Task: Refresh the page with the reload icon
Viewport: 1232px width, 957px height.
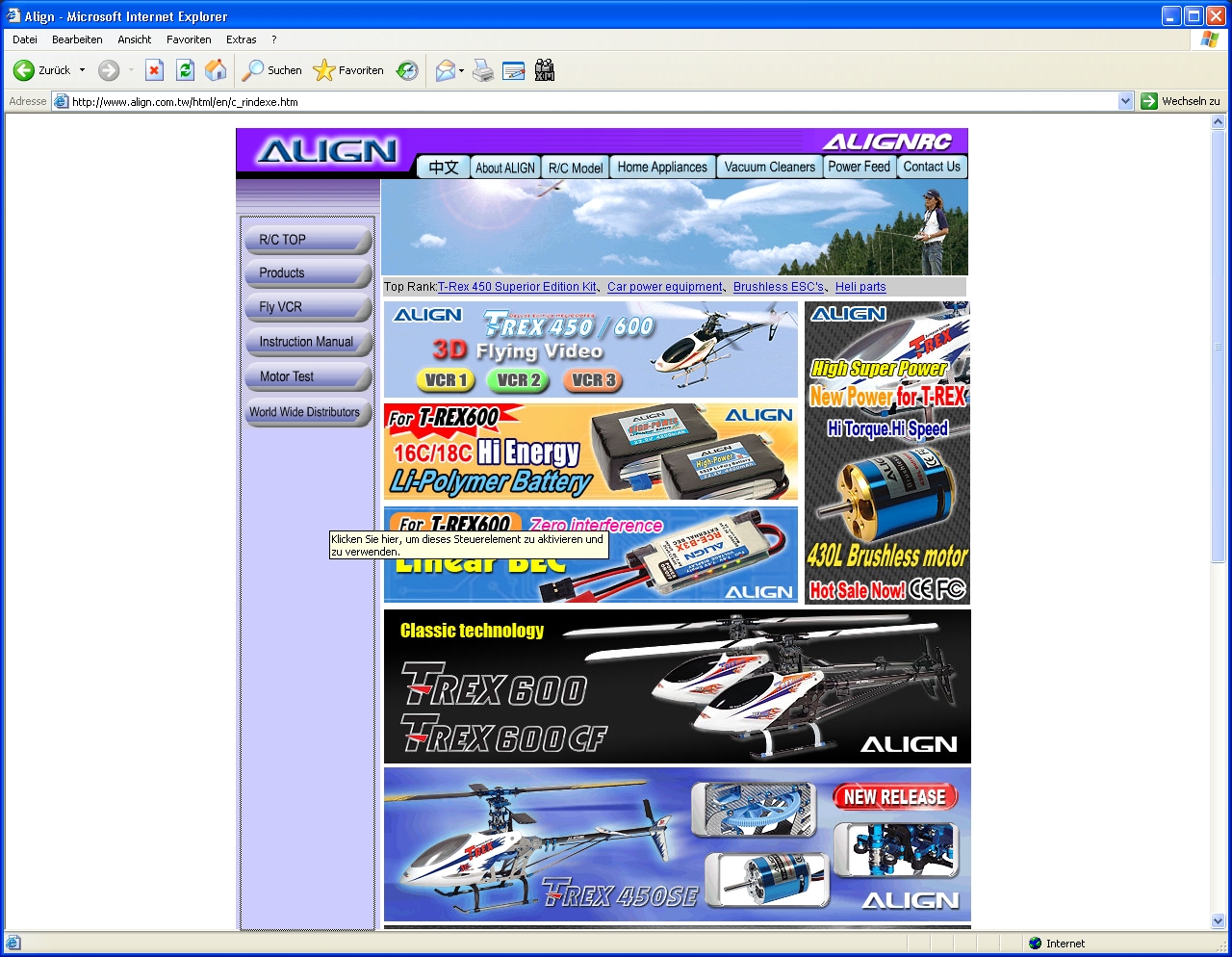Action: tap(185, 70)
